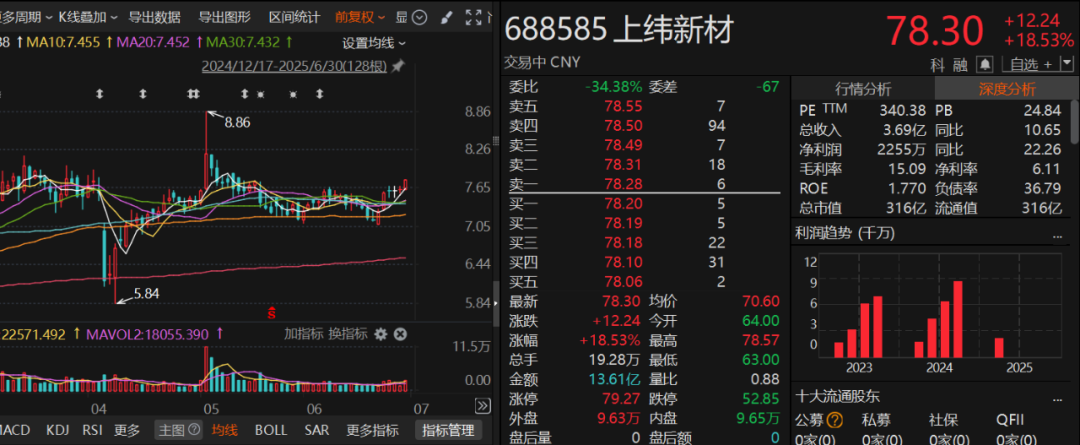Click the pin icon beside date range
1080x445 pixels.
tap(398, 66)
